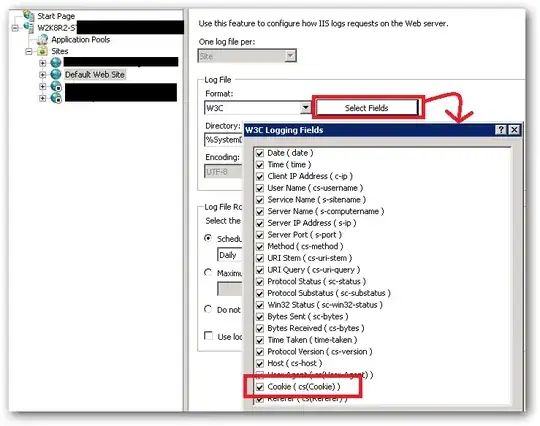
Task: Toggle Method ( cs-method ) checkbox
Action: pyautogui.click(x=260, y=247)
